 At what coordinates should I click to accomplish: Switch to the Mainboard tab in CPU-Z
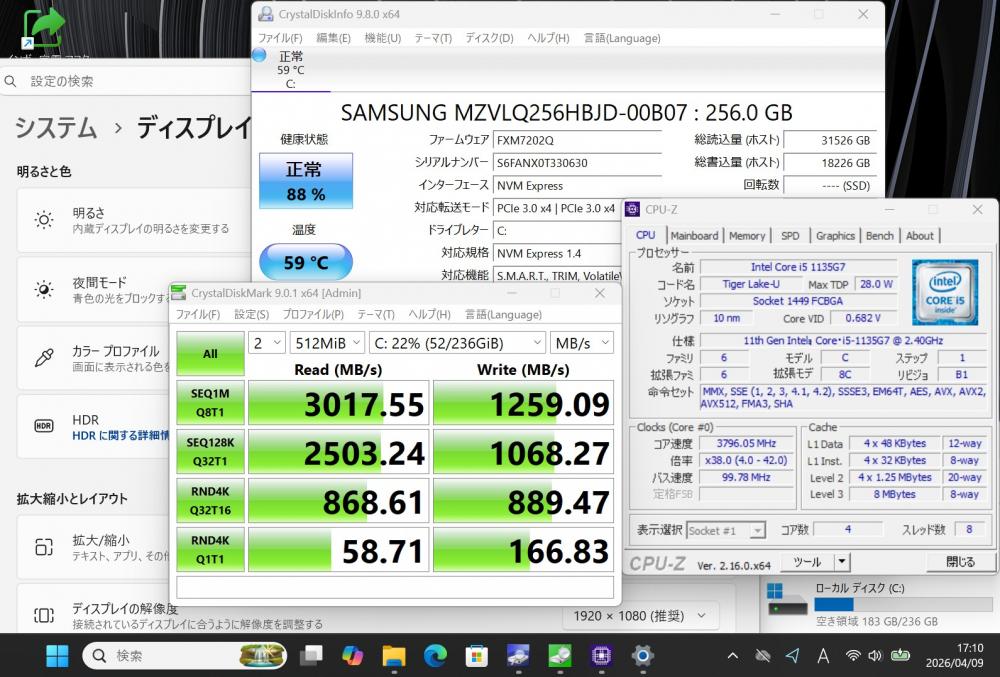tap(694, 236)
